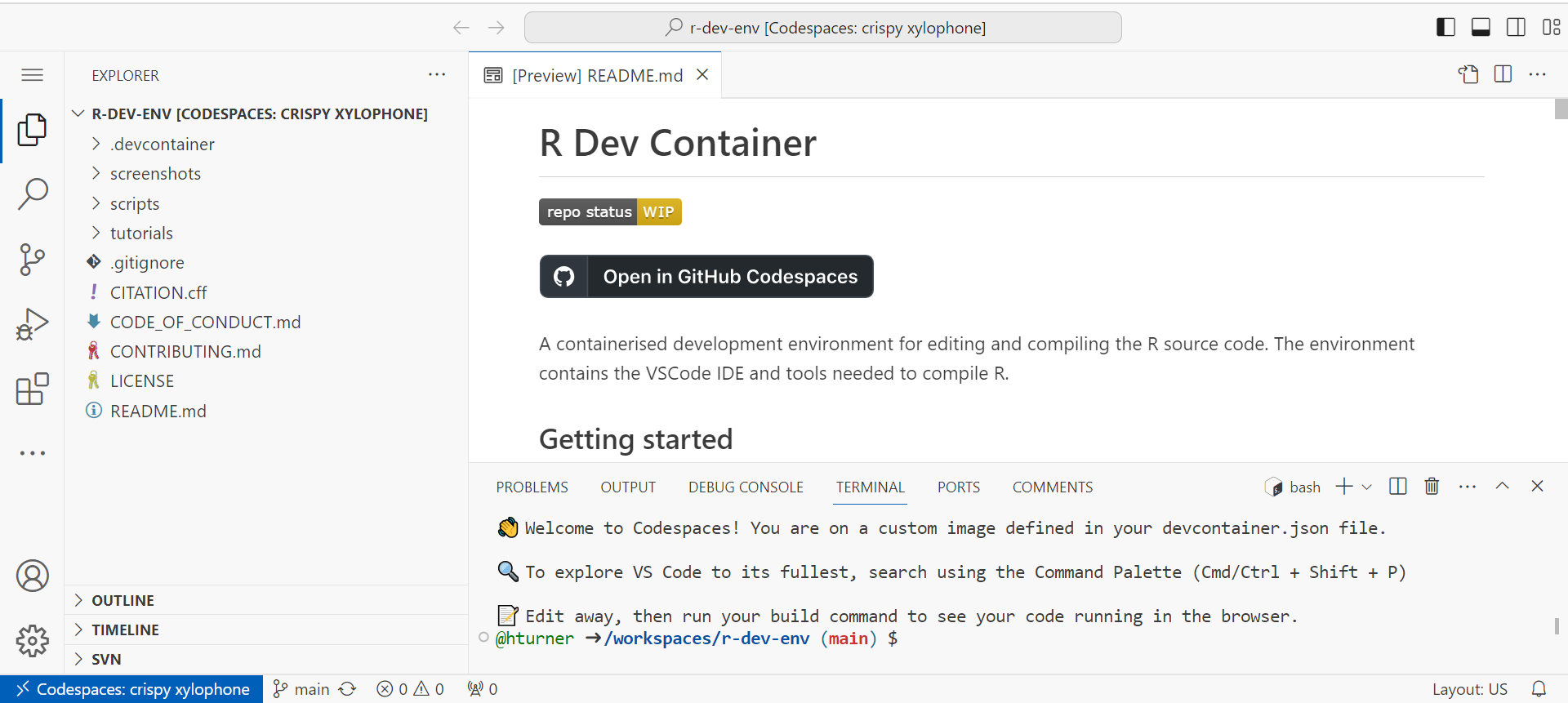Switch to the PROBLEMS tab

(x=532, y=487)
